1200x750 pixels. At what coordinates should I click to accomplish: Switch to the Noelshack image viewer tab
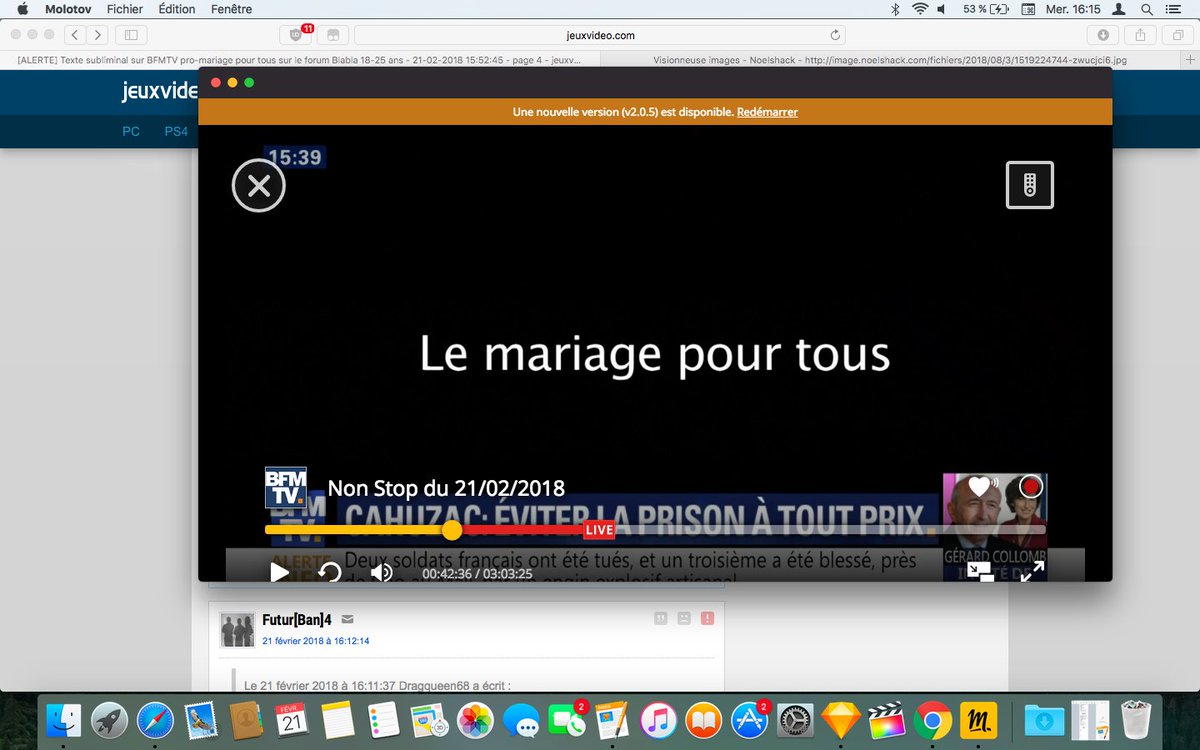(x=890, y=60)
